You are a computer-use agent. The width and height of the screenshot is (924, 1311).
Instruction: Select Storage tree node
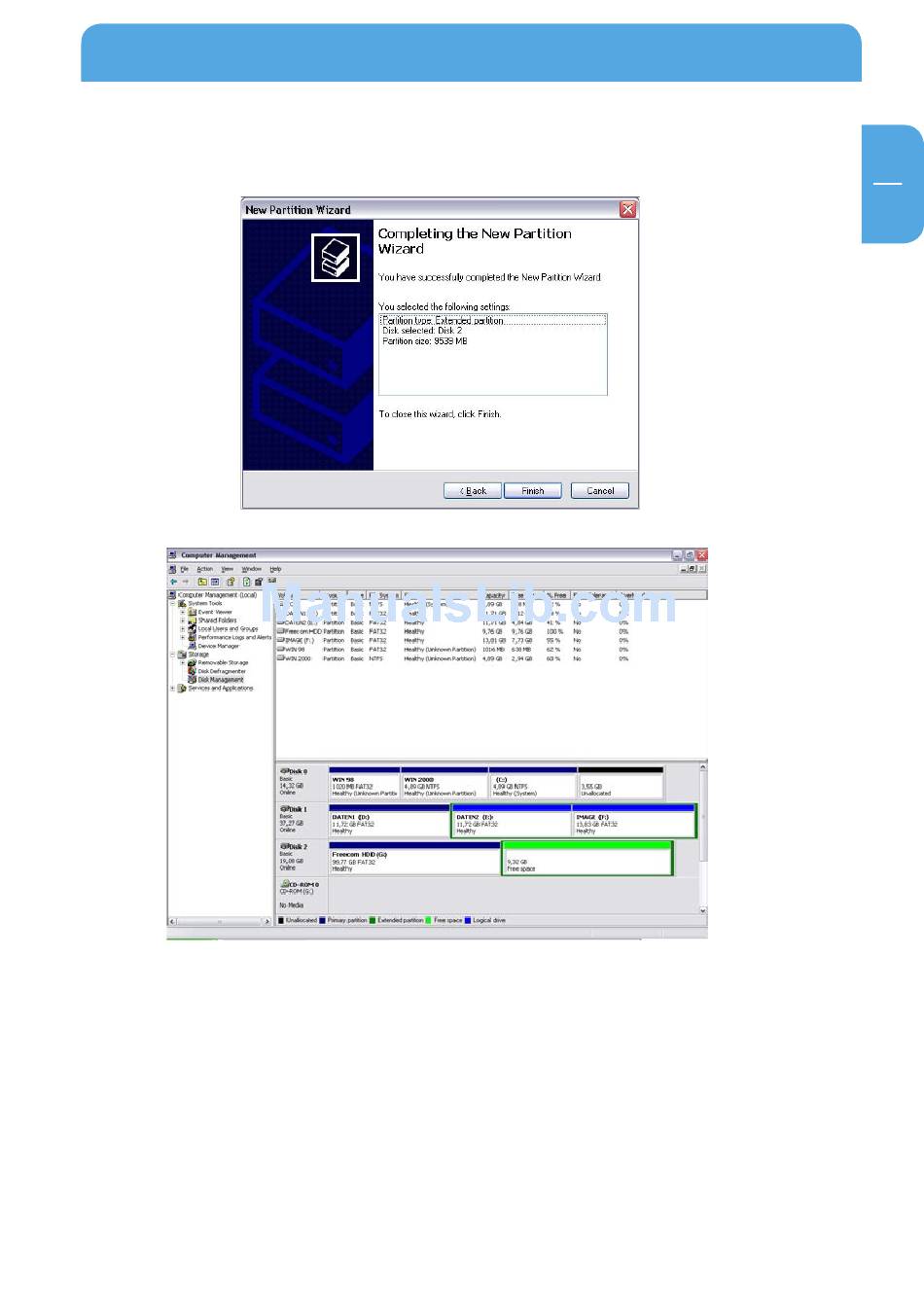[x=198, y=655]
